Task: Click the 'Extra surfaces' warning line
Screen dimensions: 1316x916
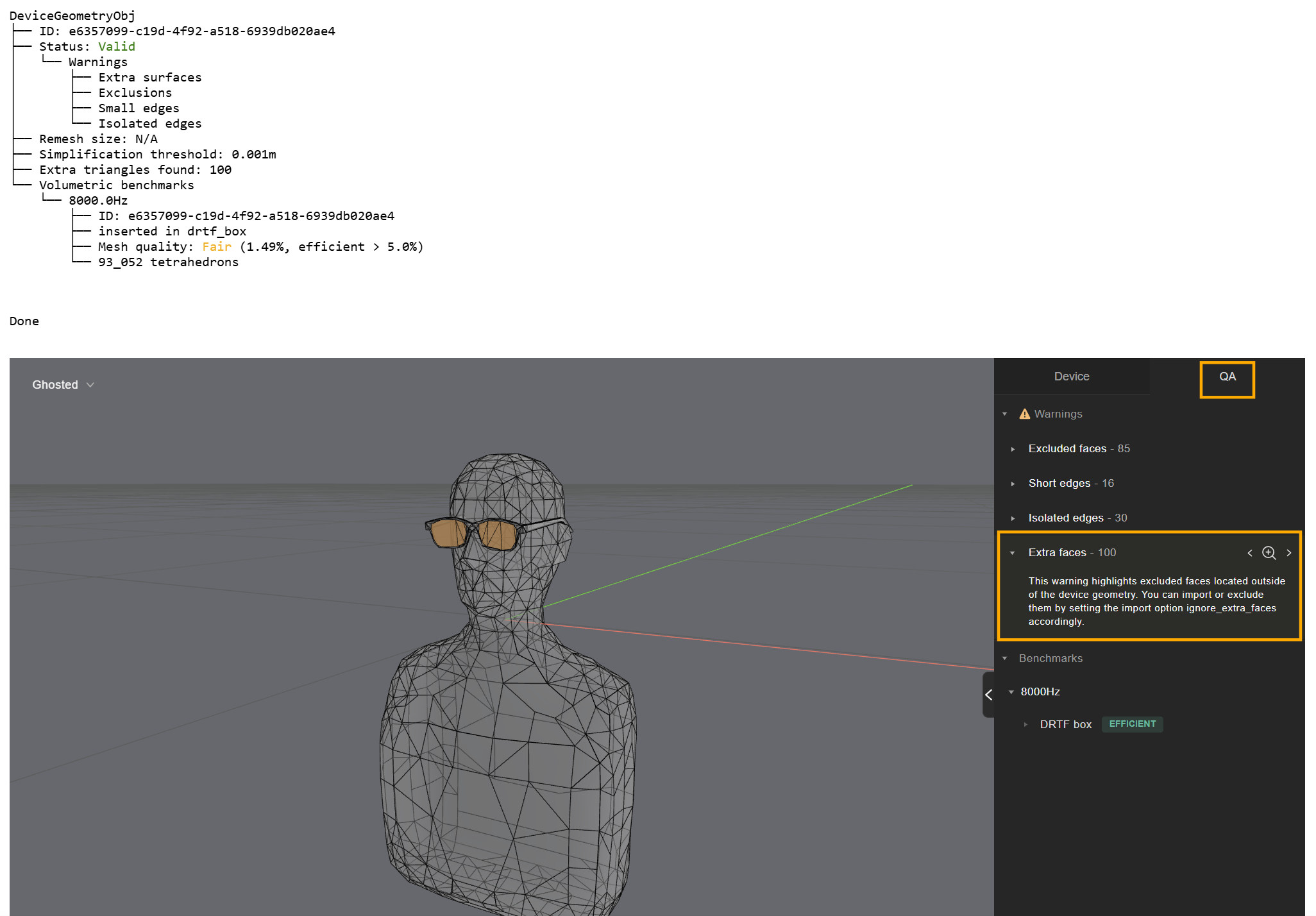Action: coord(149,78)
